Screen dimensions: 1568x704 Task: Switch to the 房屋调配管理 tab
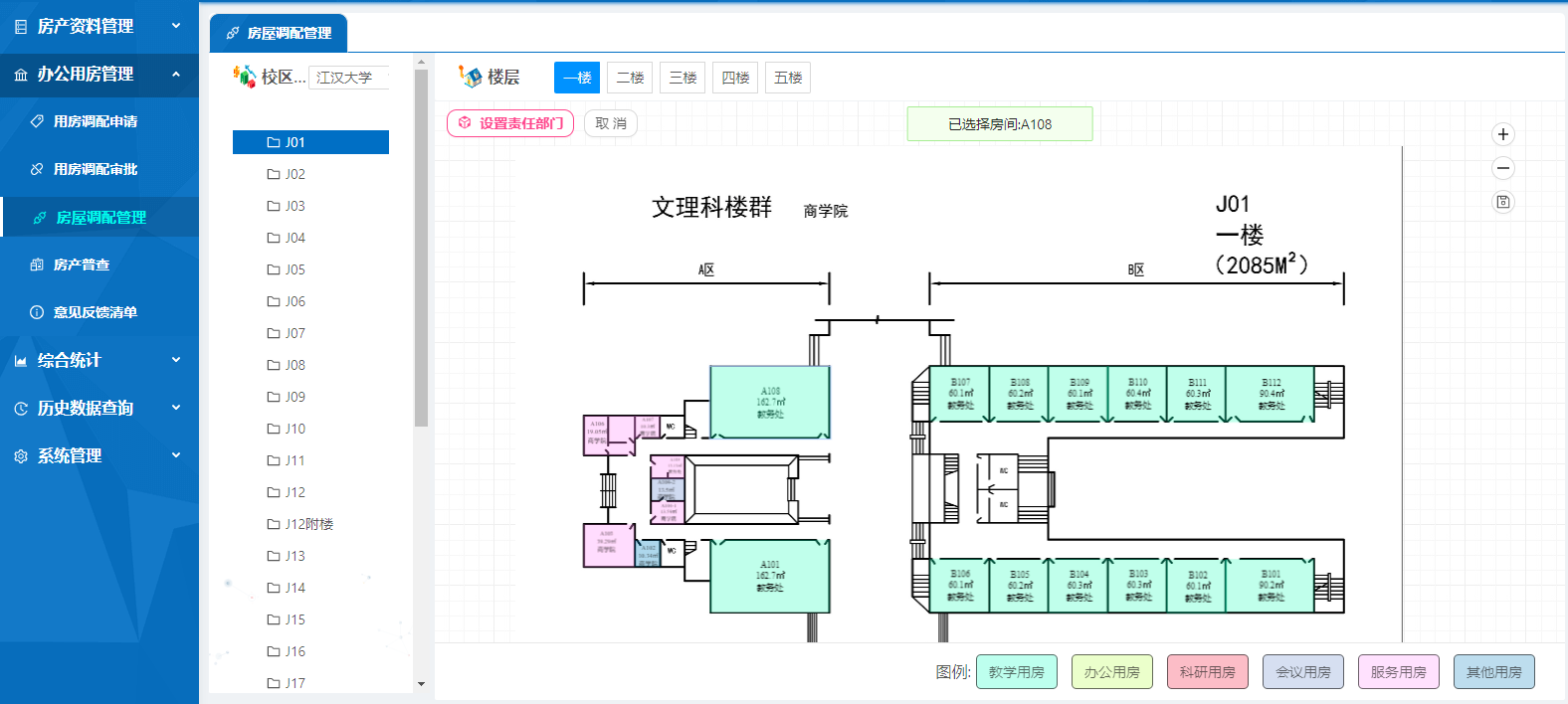(x=279, y=33)
